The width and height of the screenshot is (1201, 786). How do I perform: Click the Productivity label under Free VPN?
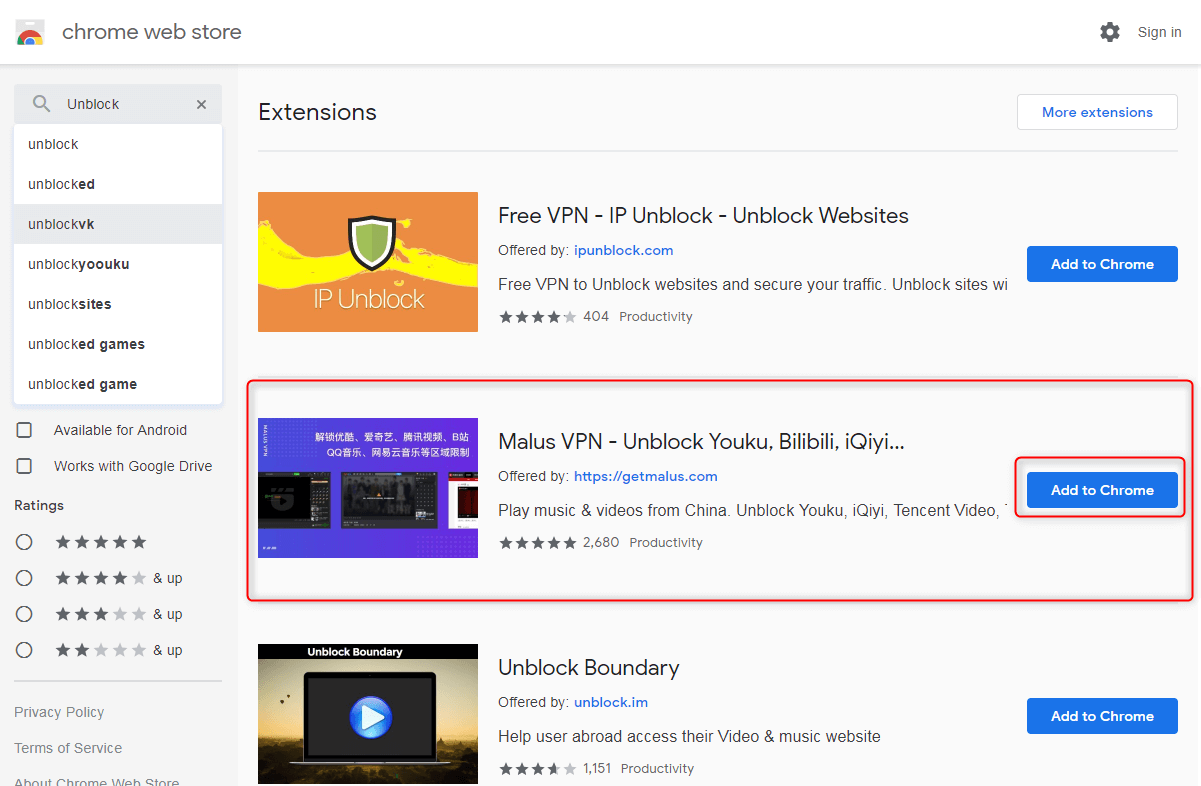[x=656, y=316]
